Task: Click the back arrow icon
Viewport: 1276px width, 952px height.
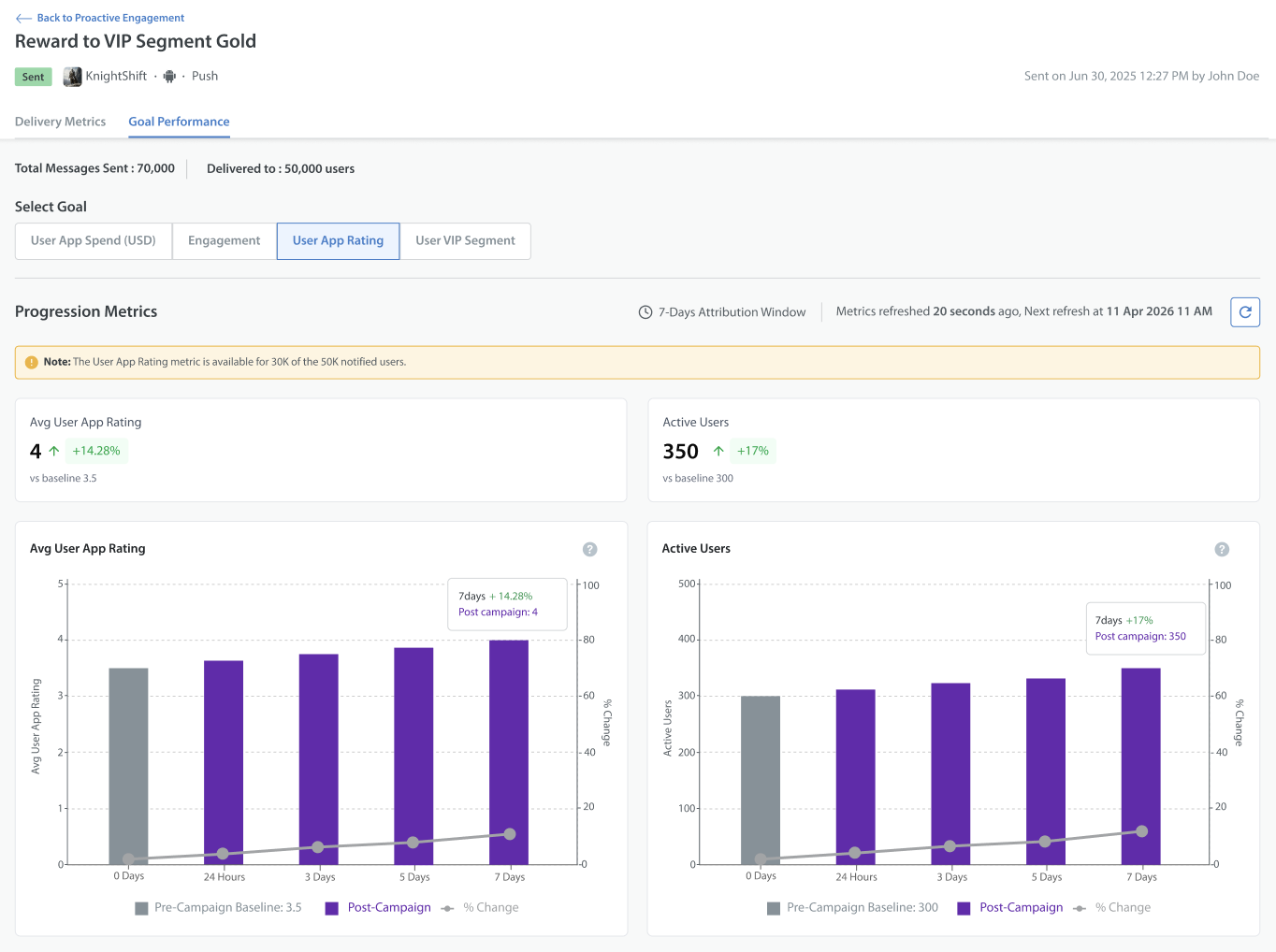Action: (23, 18)
